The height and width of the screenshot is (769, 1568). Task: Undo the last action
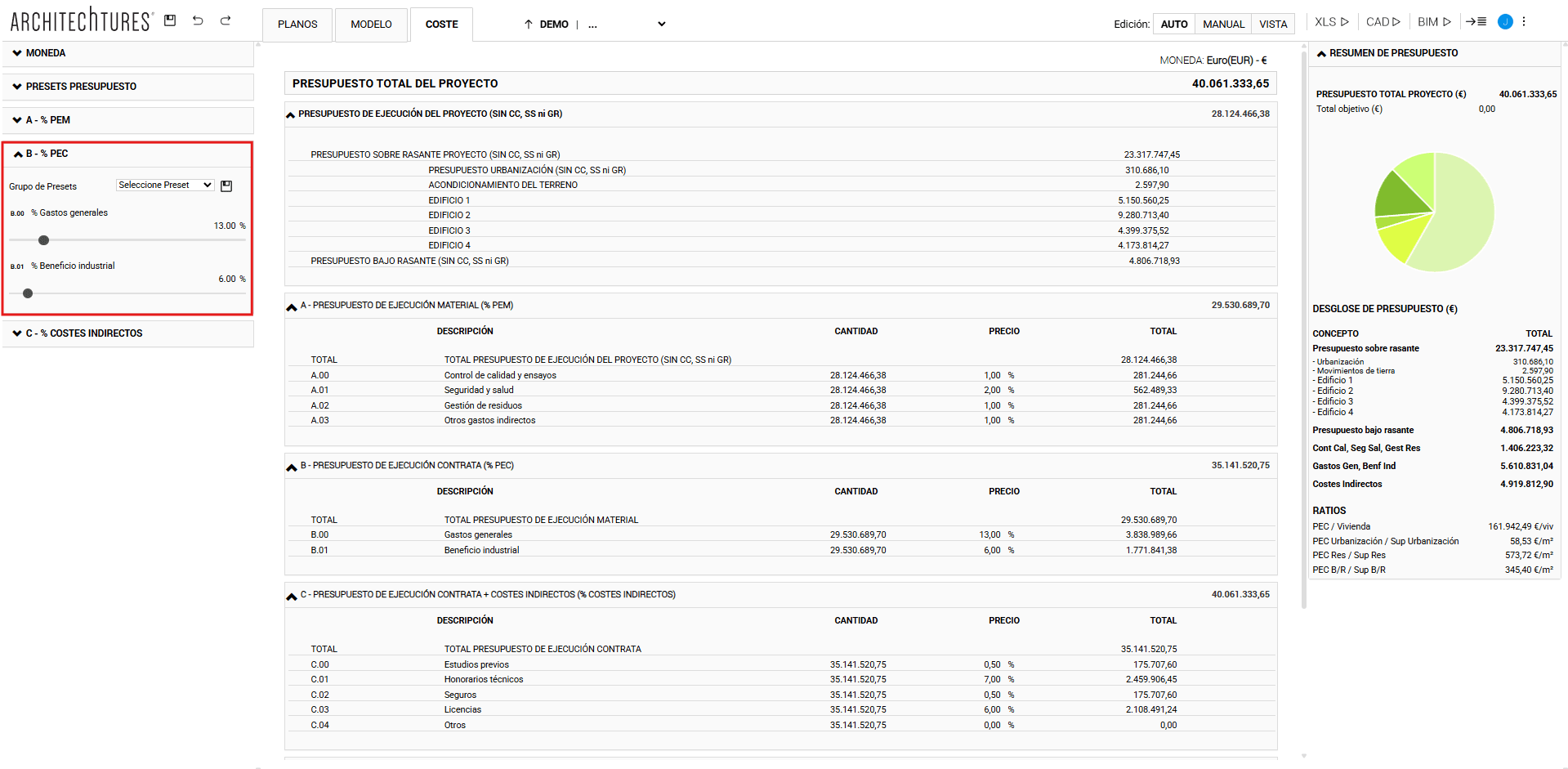(198, 20)
